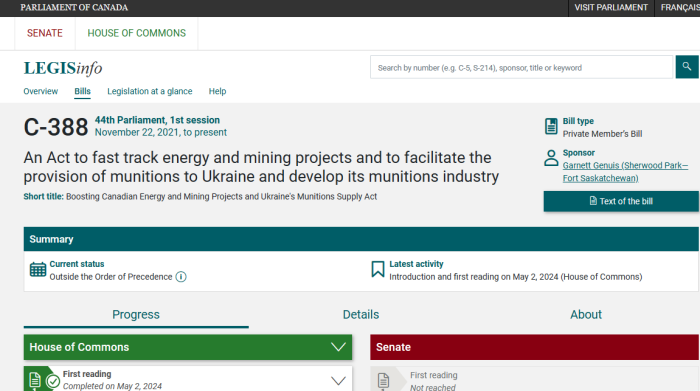This screenshot has height=391, width=700.
Task: Click the Sponsor person icon
Action: [551, 158]
